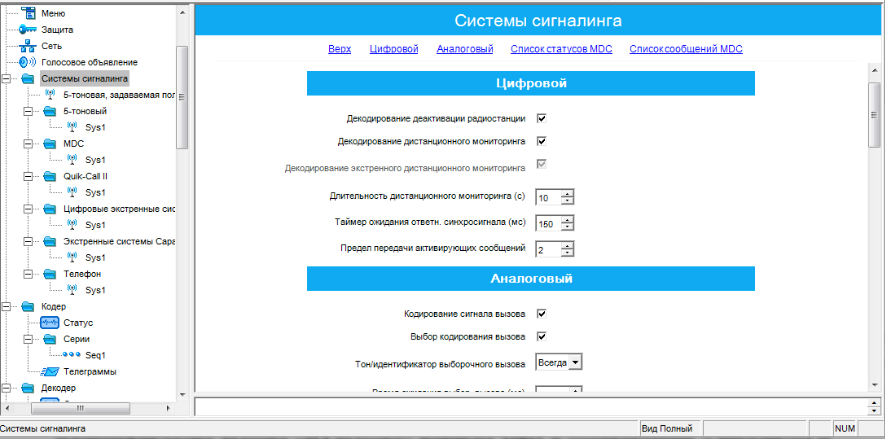Click the Цифровые экстренные folder icon
The width and height of the screenshot is (885, 439).
tap(50, 209)
